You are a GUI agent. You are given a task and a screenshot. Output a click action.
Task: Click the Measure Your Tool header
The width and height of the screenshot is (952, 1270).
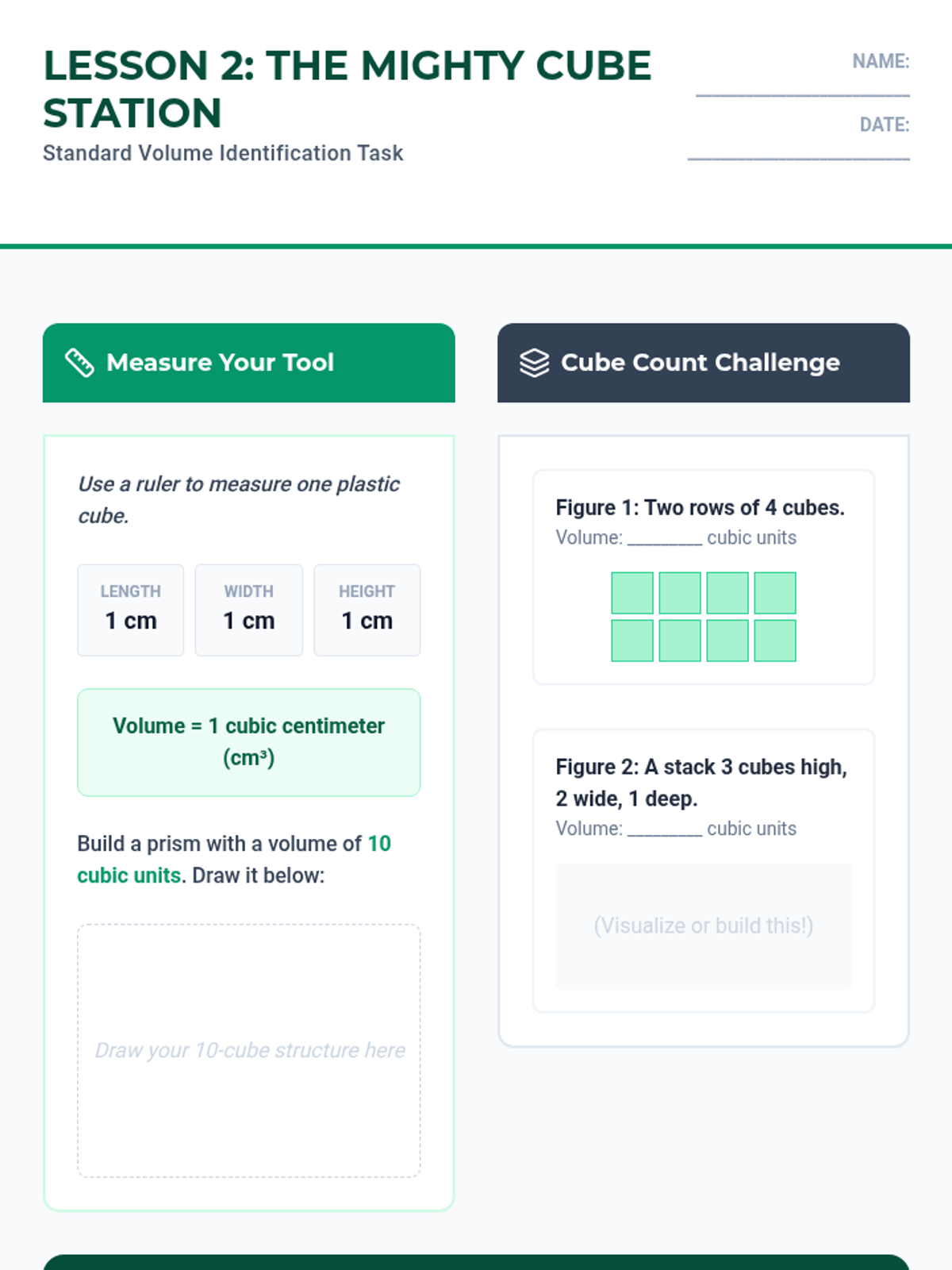click(249, 363)
